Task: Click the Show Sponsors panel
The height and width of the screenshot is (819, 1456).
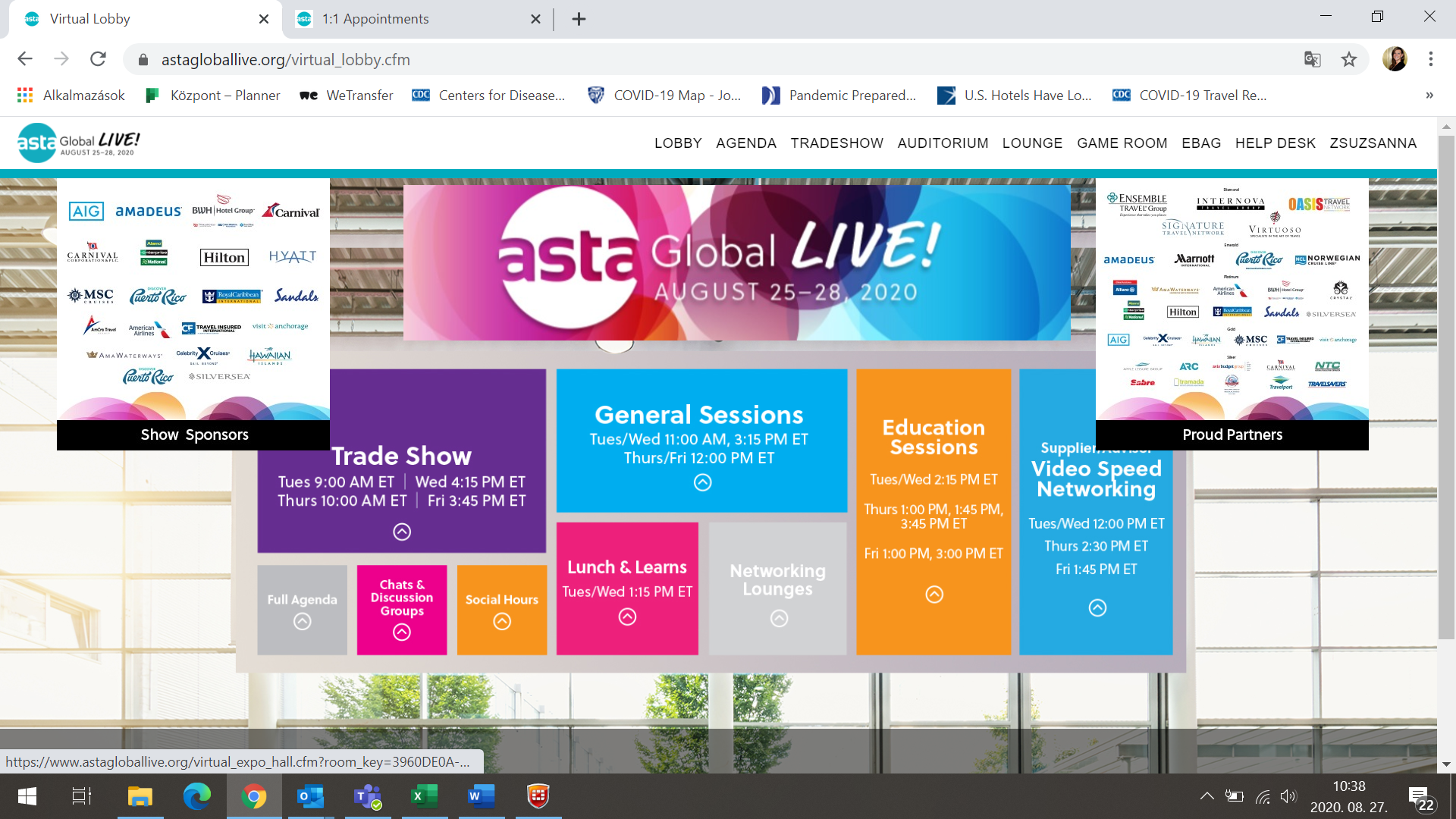Action: coord(193,314)
